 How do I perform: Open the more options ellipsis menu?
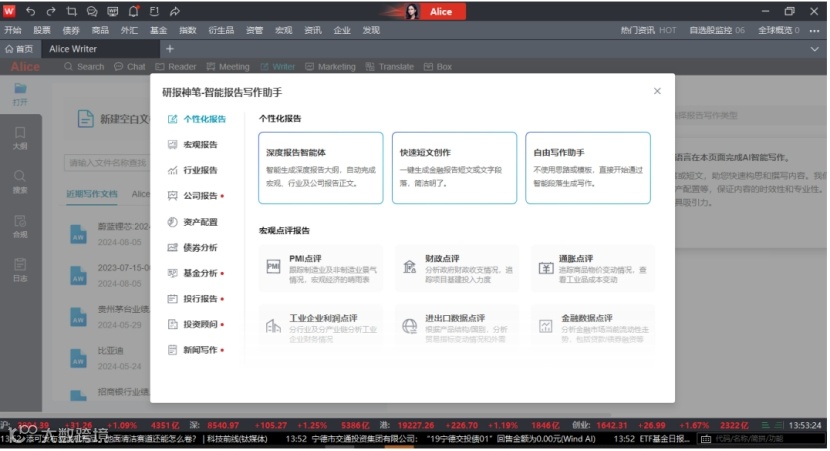click(x=814, y=31)
